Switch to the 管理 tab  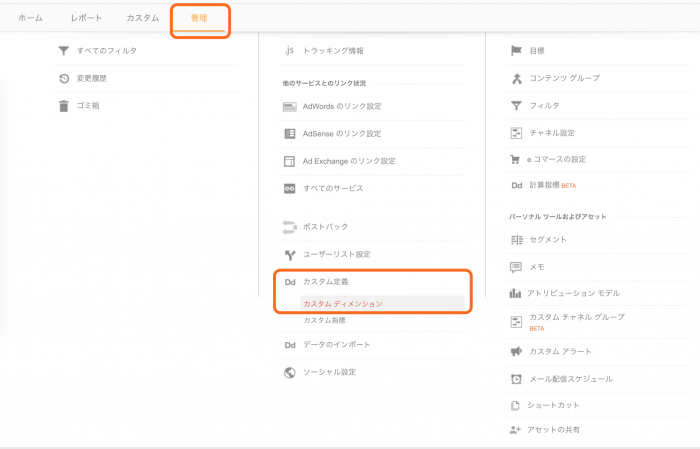pyautogui.click(x=199, y=18)
